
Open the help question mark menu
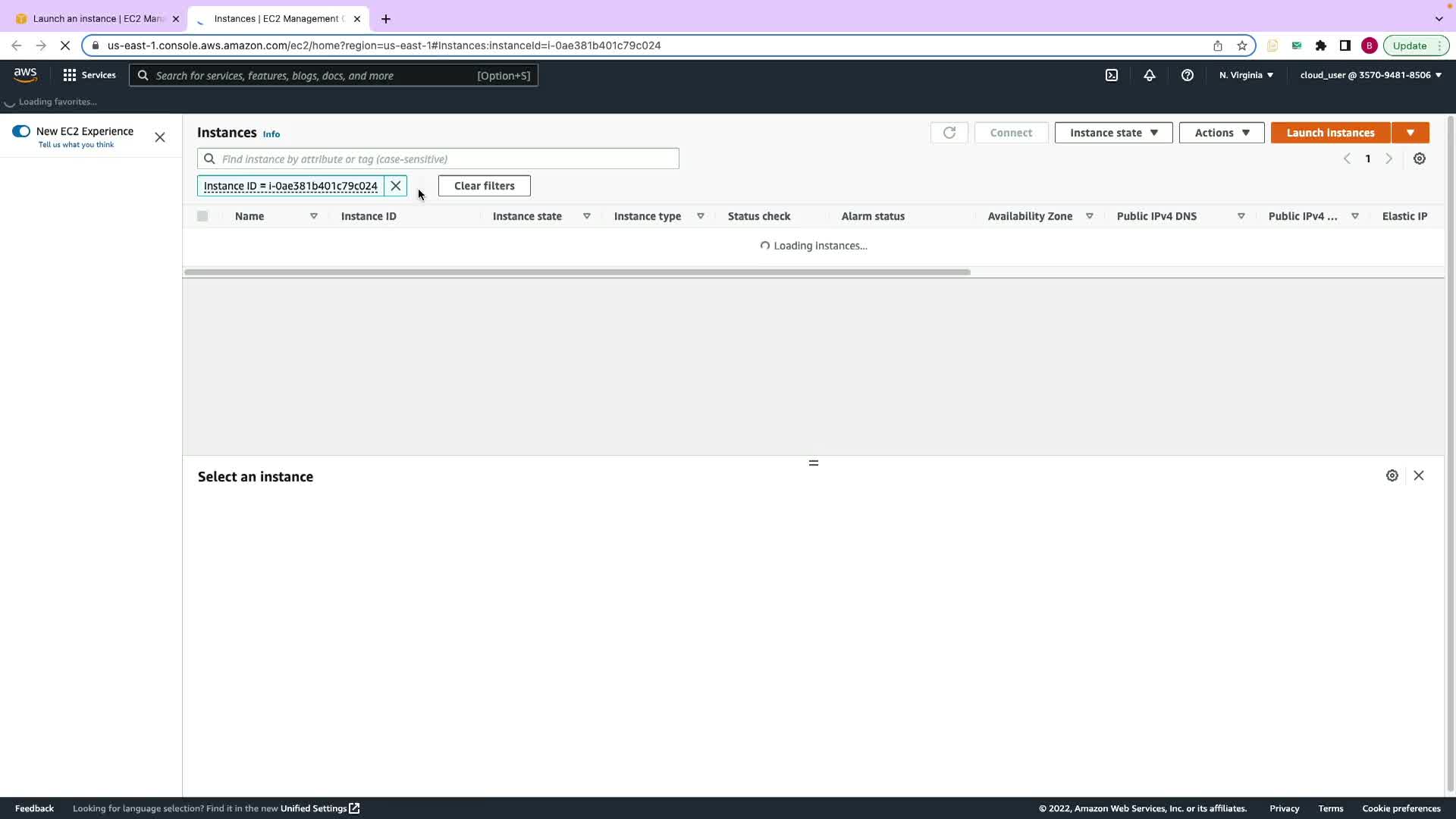coord(1188,75)
